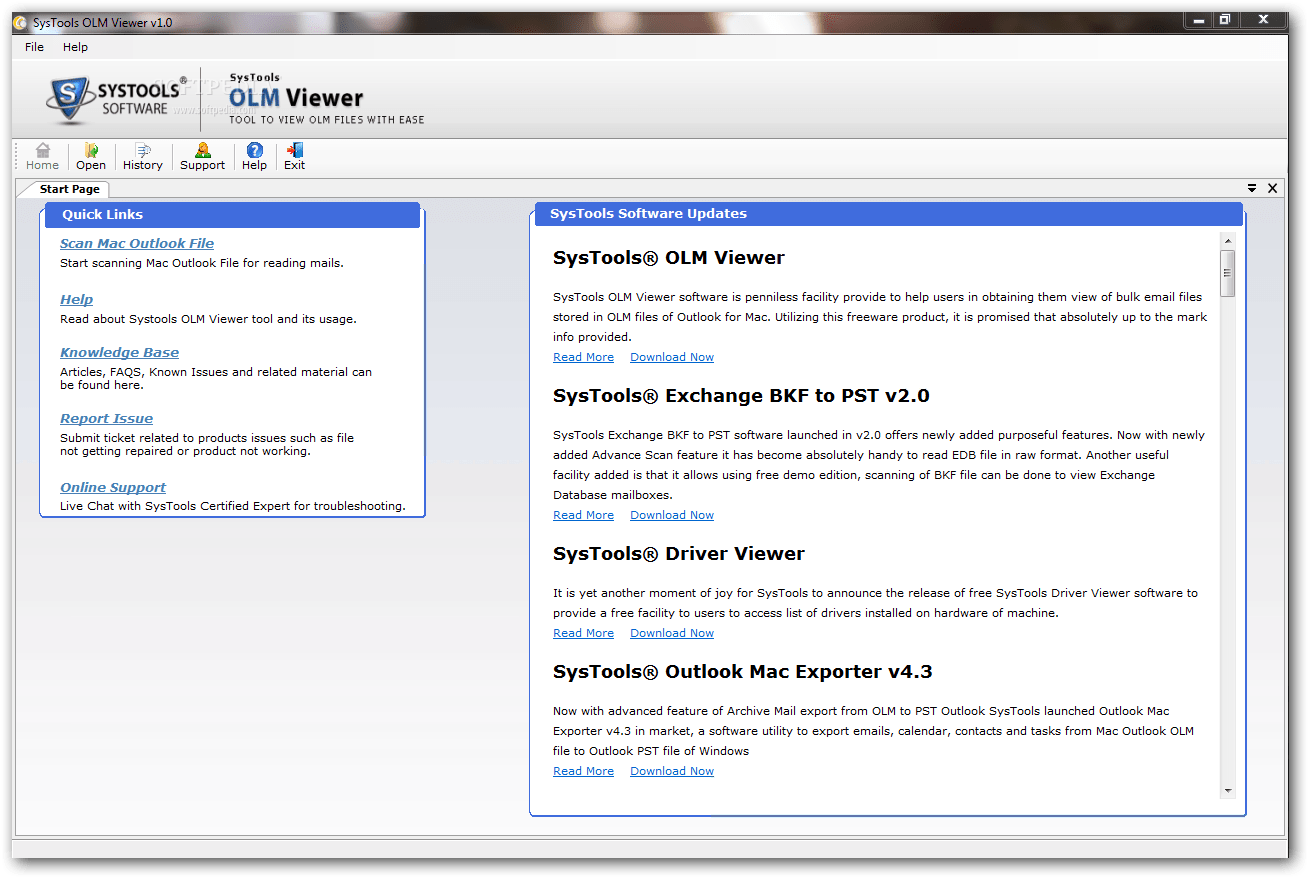Click Download Now under SysTools OLM Viewer

tap(671, 357)
